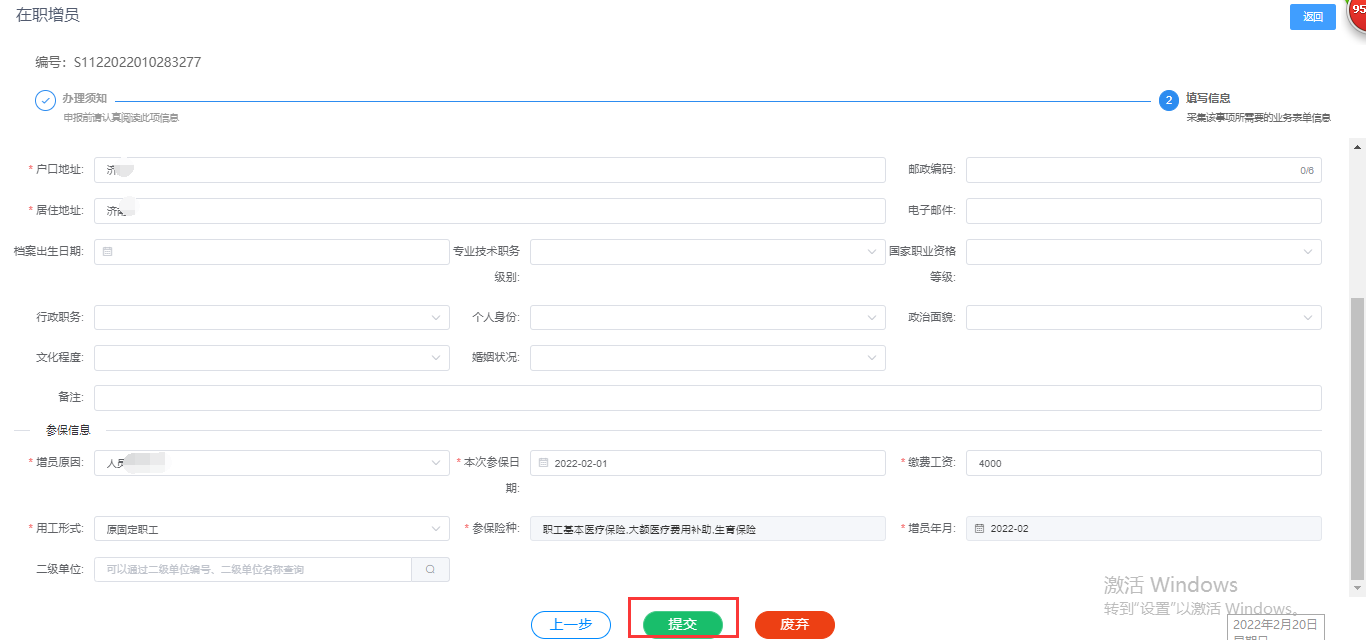1366x640 pixels.
Task: Click the 编号 S1122022010283277 text
Action: coord(118,62)
